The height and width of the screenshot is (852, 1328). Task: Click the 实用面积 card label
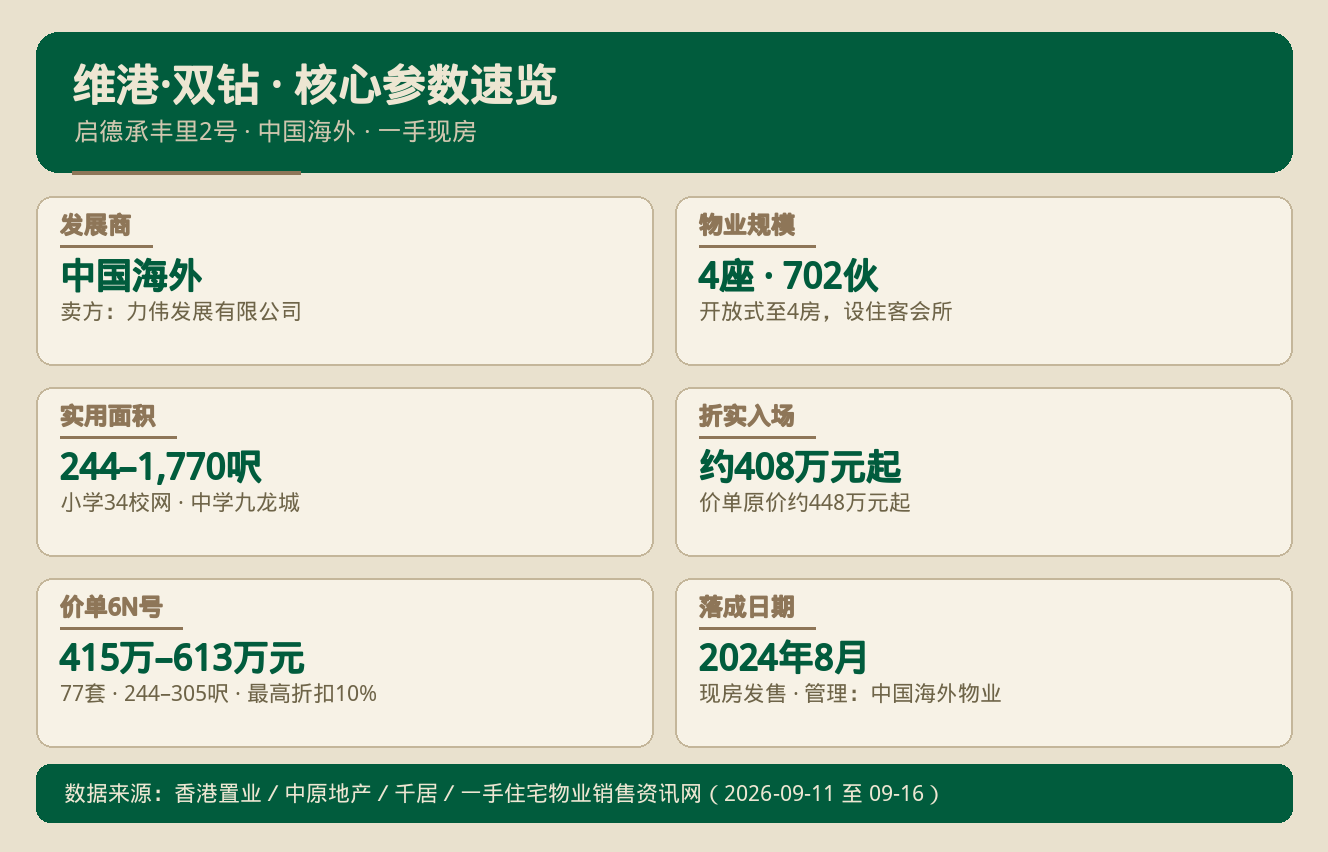pyautogui.click(x=108, y=416)
